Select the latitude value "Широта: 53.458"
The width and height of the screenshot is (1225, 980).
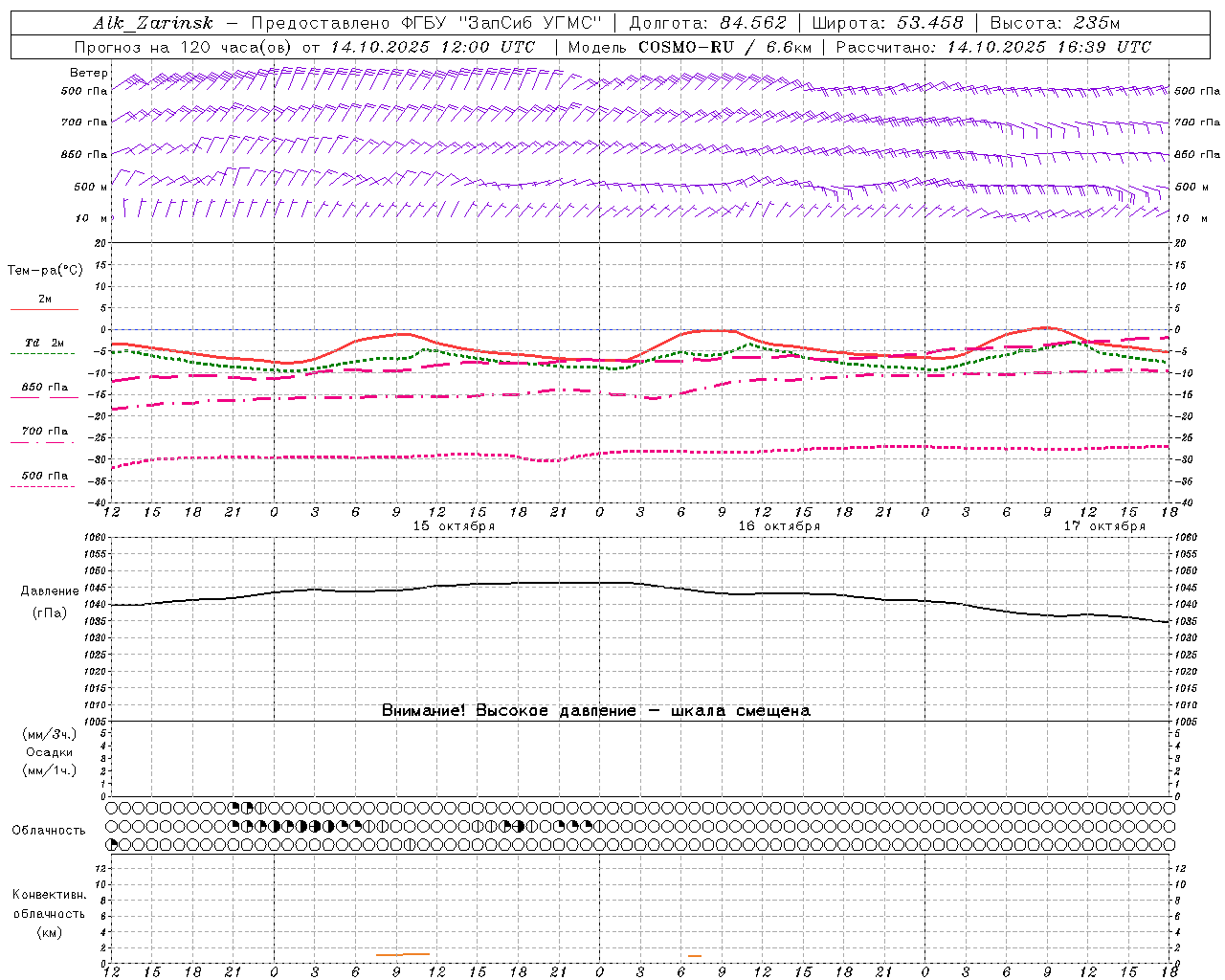887,23
